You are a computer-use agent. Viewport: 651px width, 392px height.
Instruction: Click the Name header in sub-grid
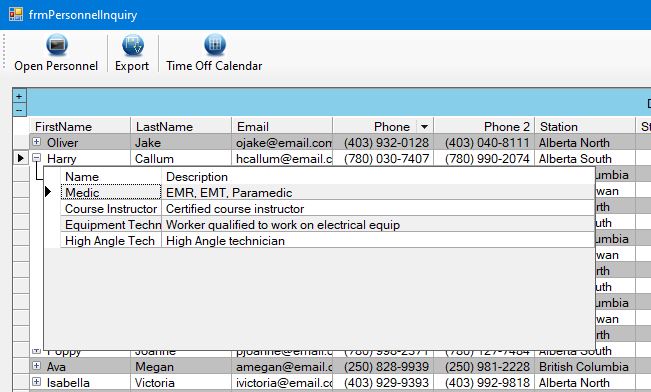[x=111, y=176]
